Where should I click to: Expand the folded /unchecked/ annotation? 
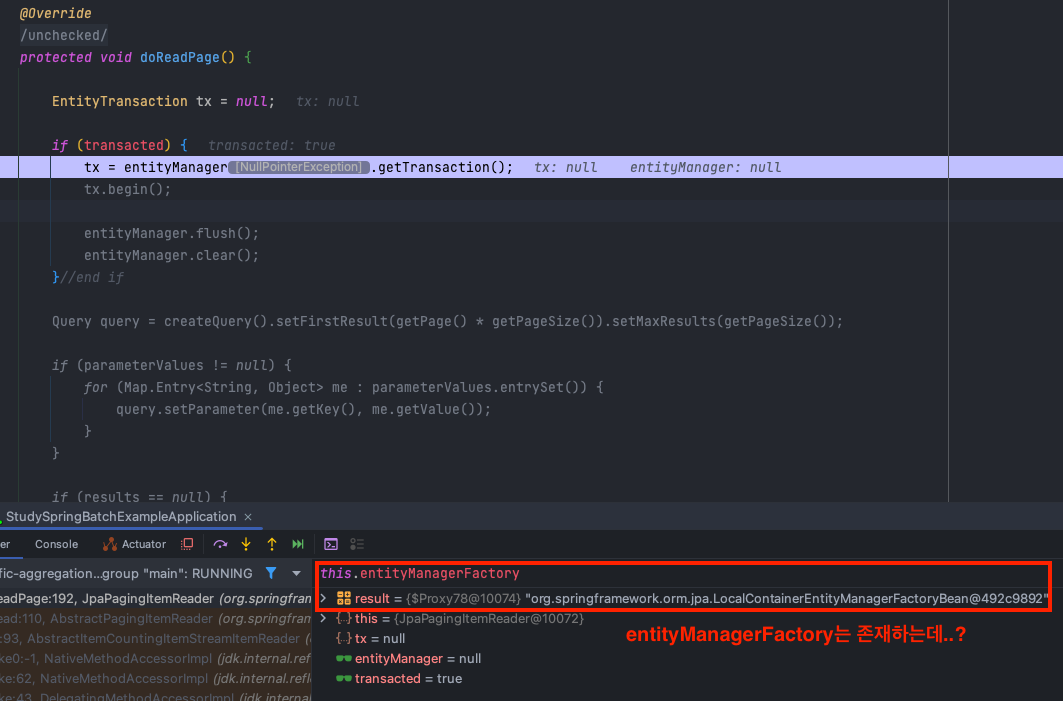pyautogui.click(x=64, y=35)
